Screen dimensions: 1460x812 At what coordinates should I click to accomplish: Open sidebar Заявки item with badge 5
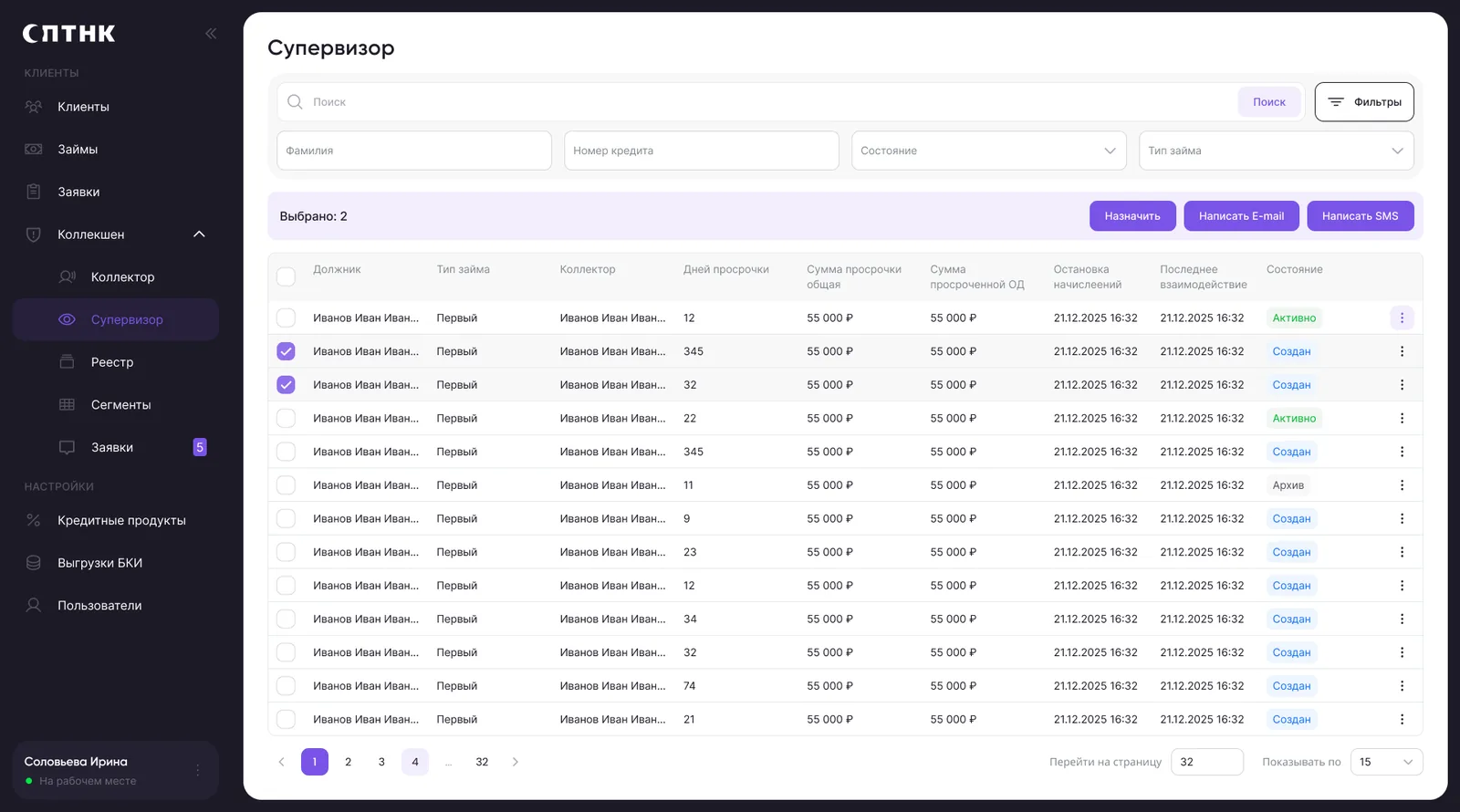tap(116, 447)
